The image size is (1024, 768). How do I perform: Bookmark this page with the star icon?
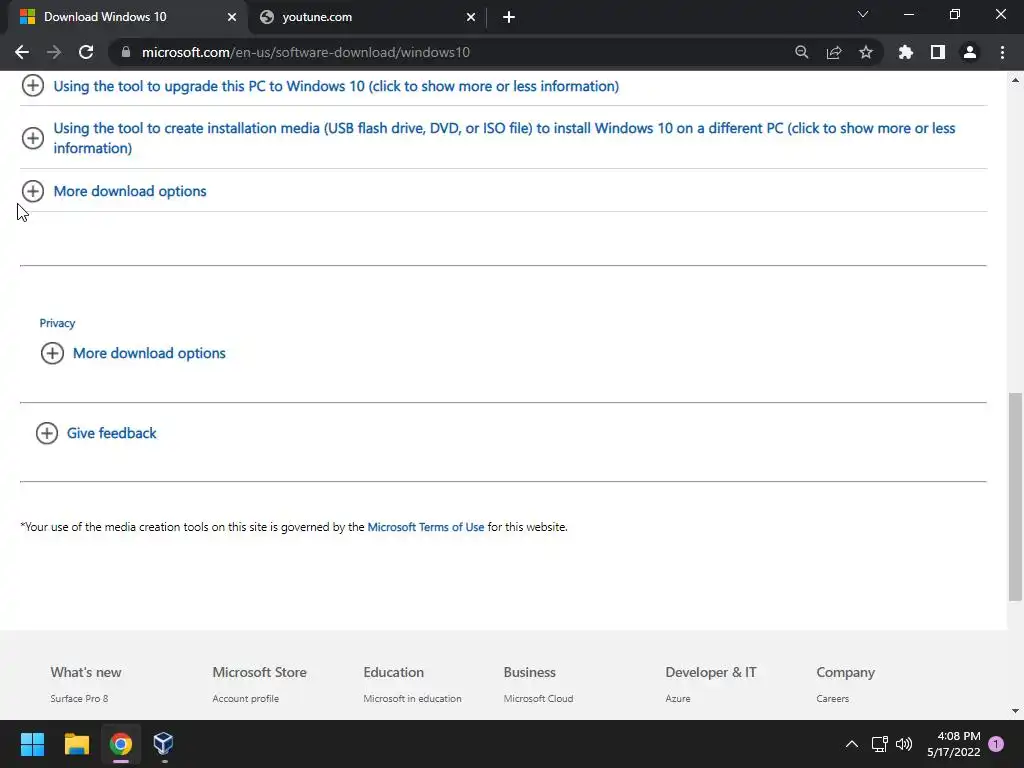(x=866, y=52)
